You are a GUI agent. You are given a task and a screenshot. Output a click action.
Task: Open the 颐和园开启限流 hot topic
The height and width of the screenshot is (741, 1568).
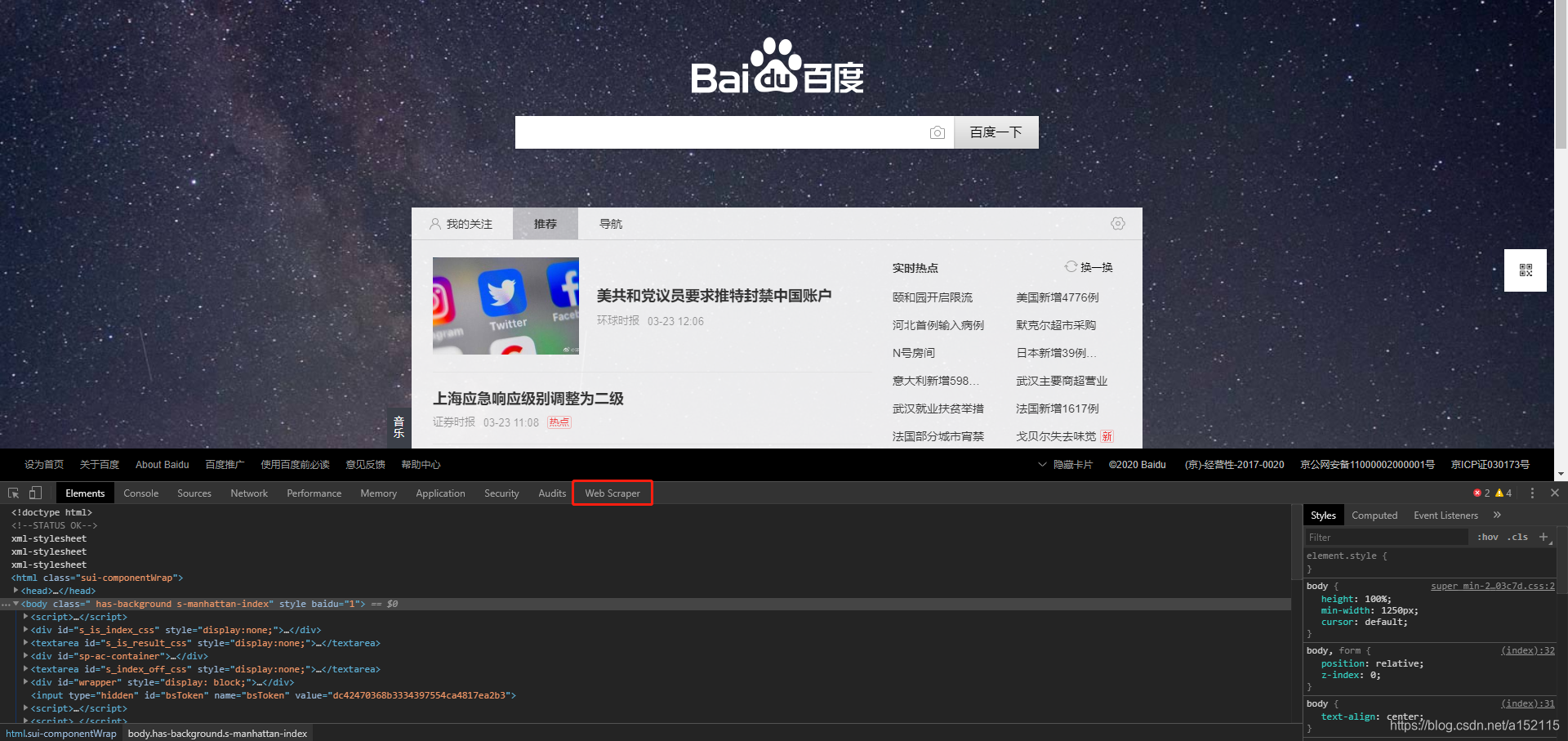(933, 297)
